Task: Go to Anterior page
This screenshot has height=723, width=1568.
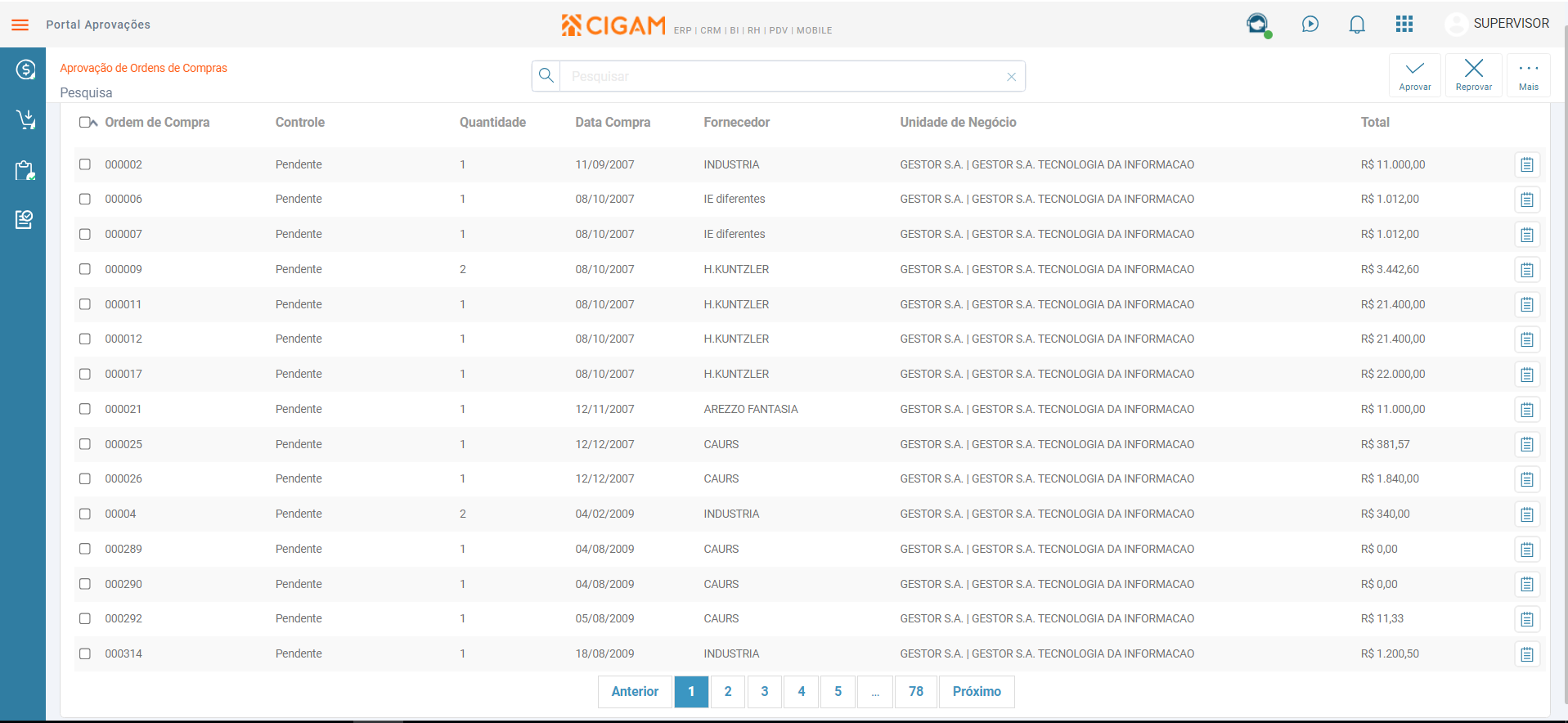Action: pyautogui.click(x=635, y=692)
